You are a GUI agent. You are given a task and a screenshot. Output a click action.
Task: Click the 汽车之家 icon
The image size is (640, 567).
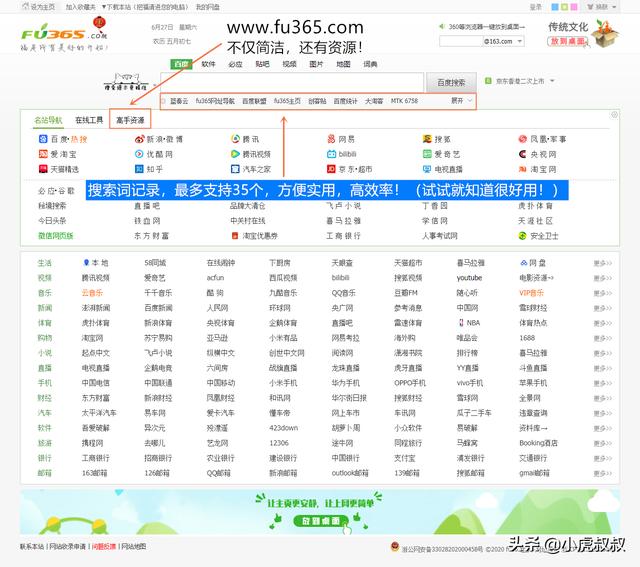[x=236, y=169]
